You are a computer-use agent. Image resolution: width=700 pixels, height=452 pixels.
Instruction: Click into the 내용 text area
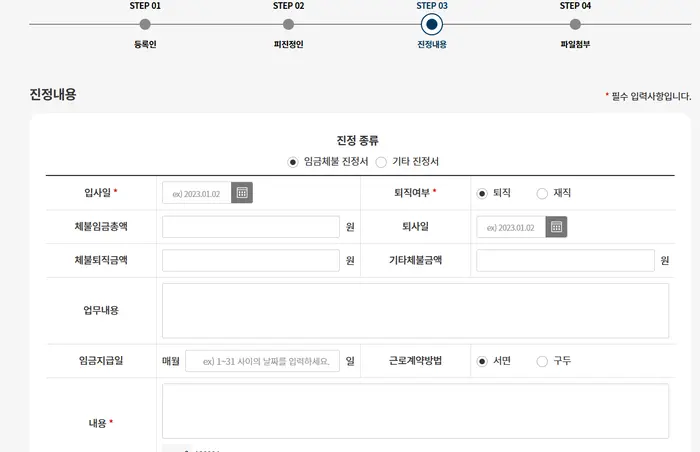(x=416, y=411)
